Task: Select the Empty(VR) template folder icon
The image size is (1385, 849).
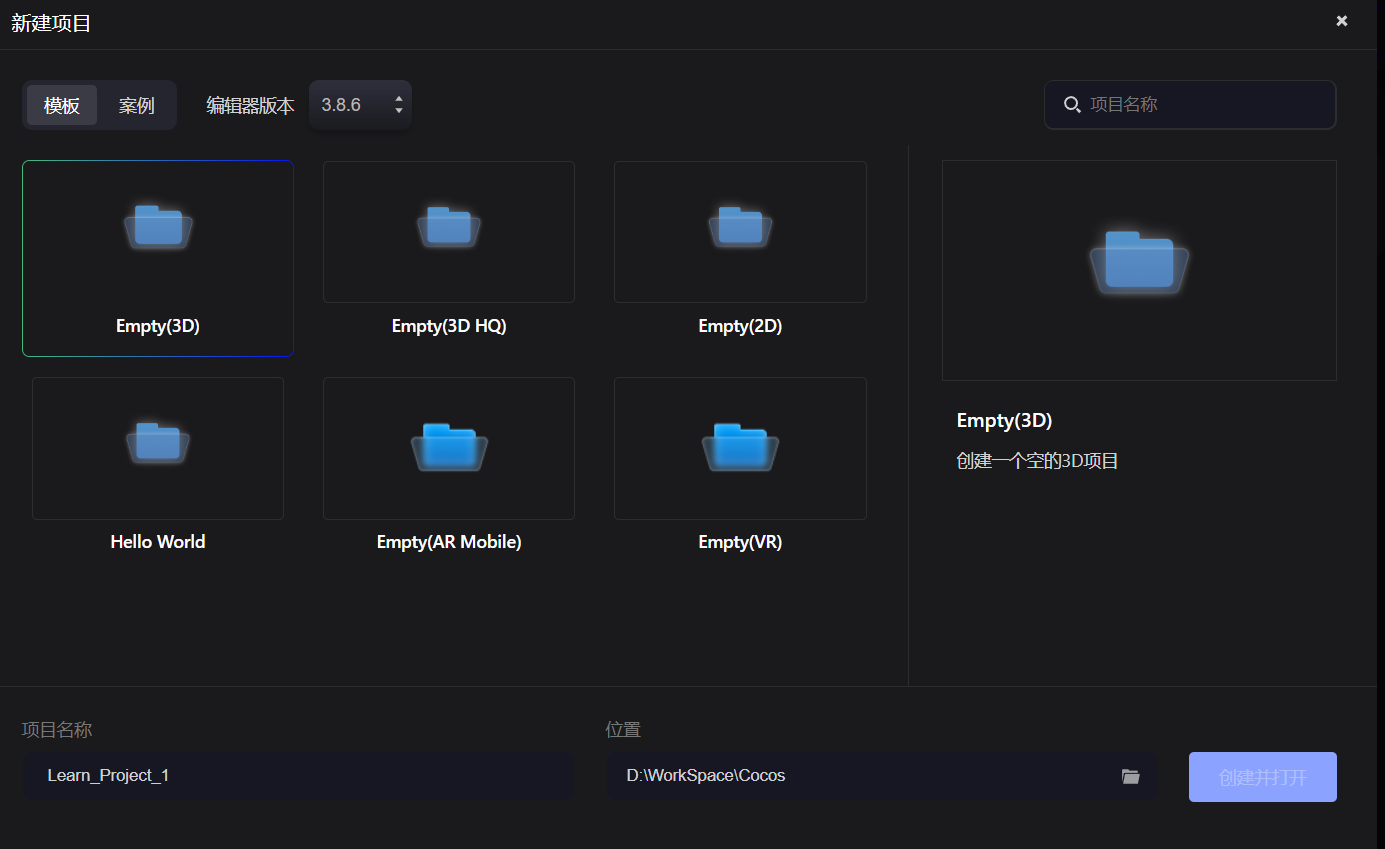Action: (x=740, y=446)
